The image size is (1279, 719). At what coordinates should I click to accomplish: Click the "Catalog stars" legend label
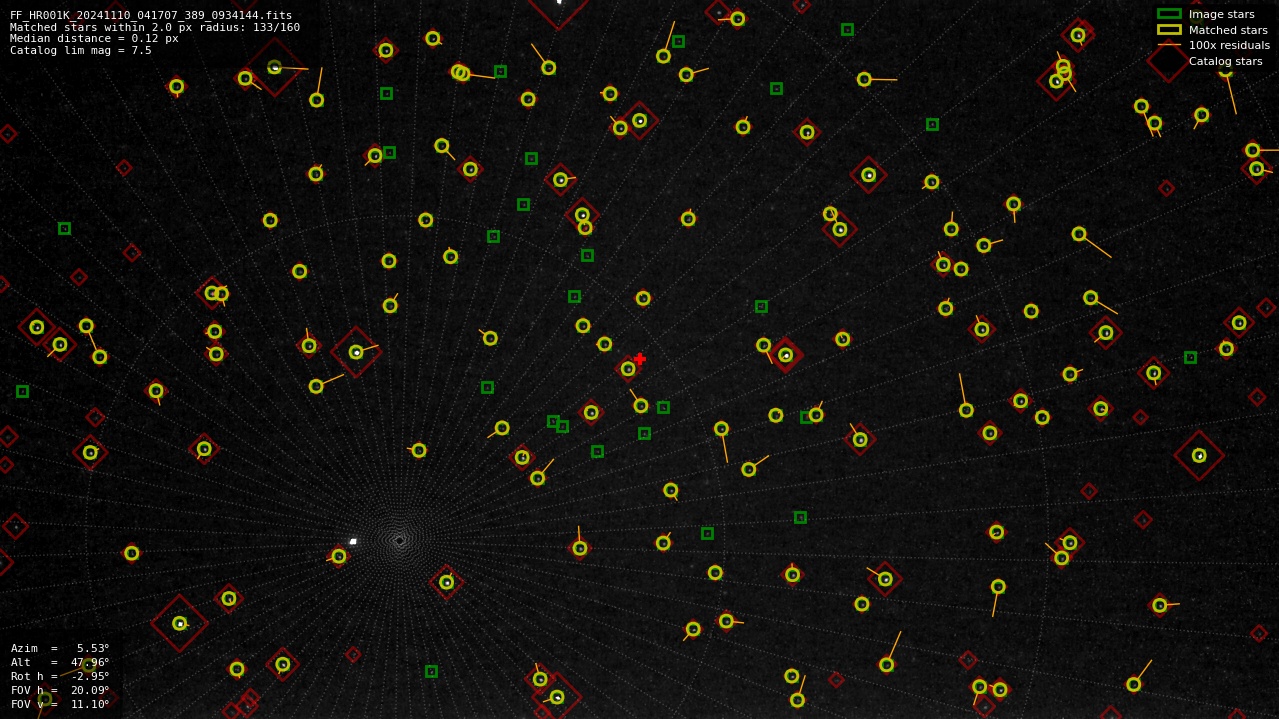coord(1225,61)
